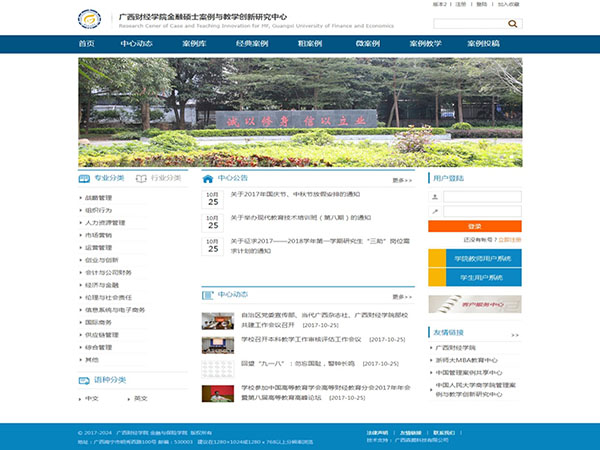600x450 pixels.
Task: Open 更多 in the 中心公告 section
Action: 402,180
